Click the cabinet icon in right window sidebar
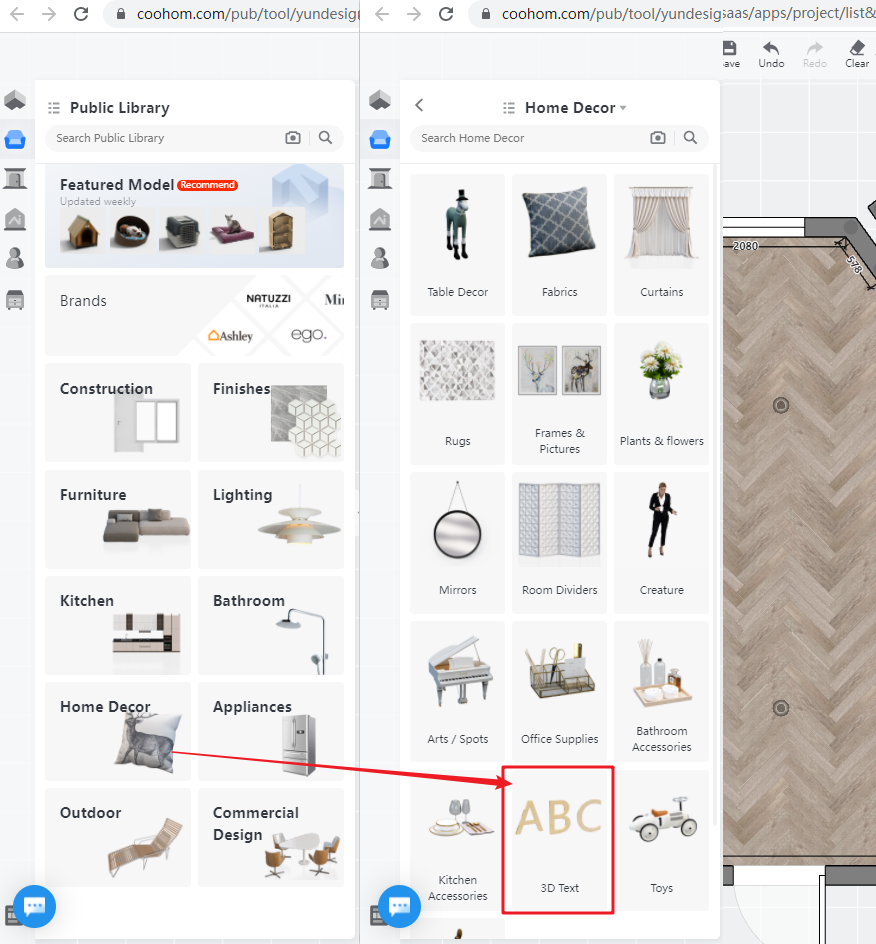876x944 pixels. tap(380, 299)
